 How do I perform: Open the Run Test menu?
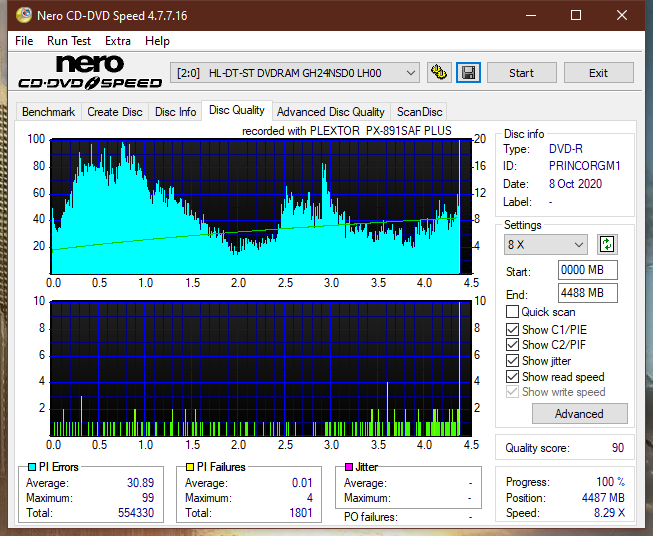69,41
